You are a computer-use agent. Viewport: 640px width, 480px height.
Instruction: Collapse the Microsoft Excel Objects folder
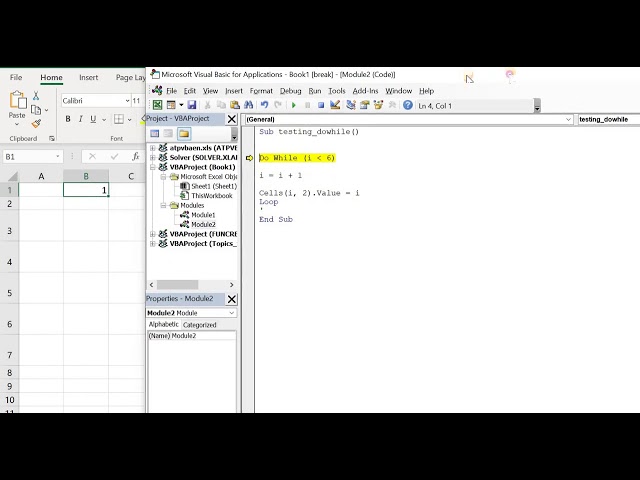[x=163, y=177]
